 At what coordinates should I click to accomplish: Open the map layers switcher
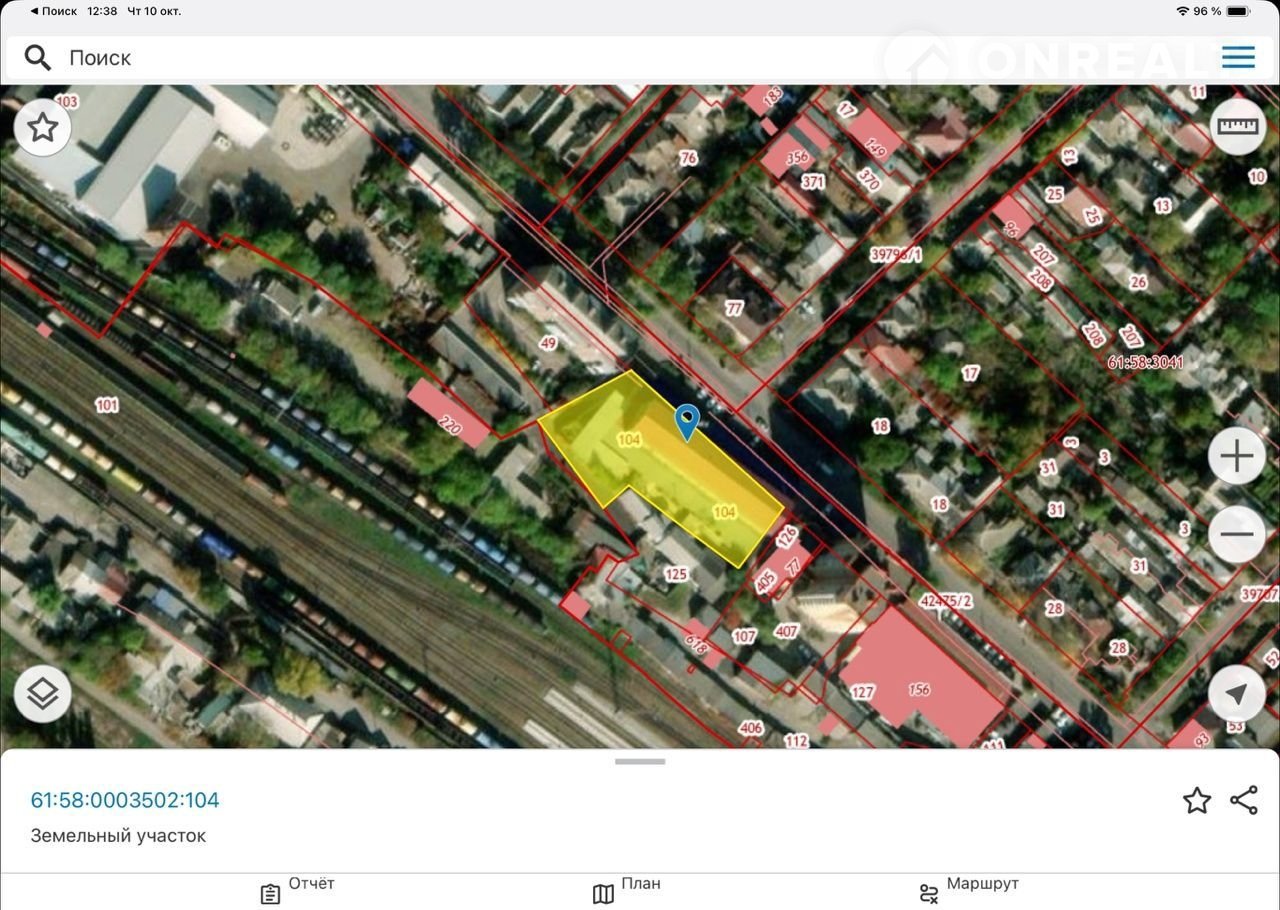pyautogui.click(x=42, y=694)
